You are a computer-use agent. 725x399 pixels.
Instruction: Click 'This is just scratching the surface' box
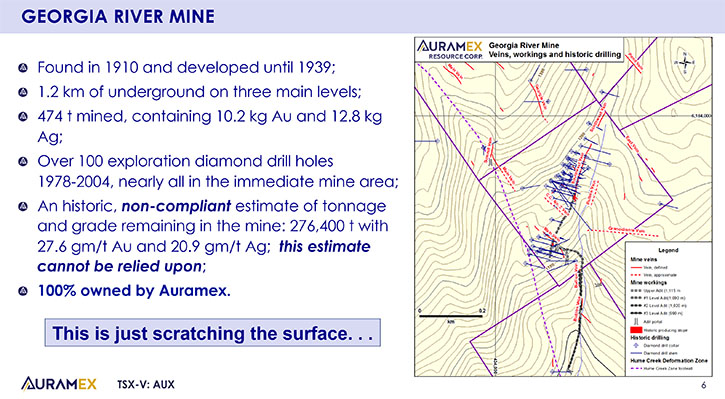213,332
